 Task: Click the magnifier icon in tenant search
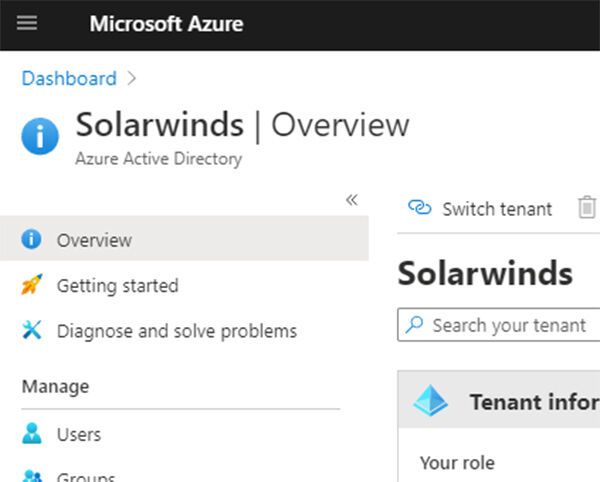tap(414, 324)
